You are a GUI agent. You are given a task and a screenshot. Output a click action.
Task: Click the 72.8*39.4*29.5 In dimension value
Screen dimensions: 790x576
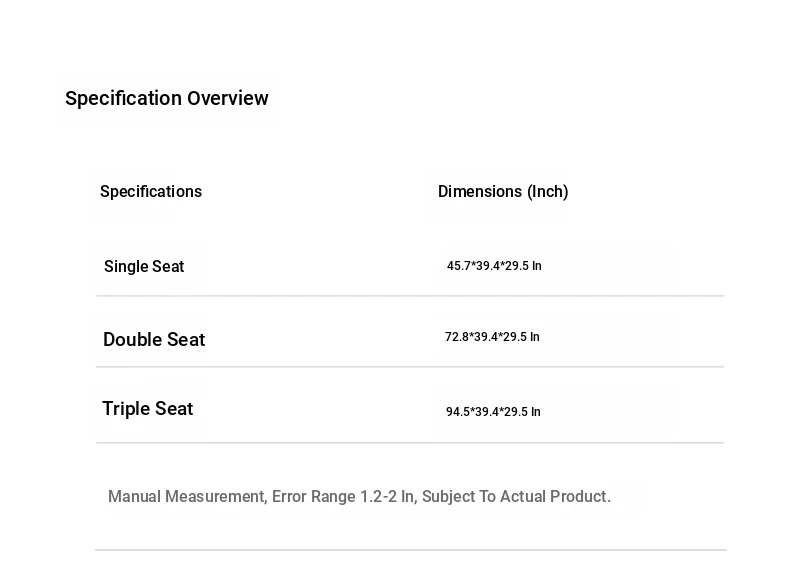pos(492,337)
